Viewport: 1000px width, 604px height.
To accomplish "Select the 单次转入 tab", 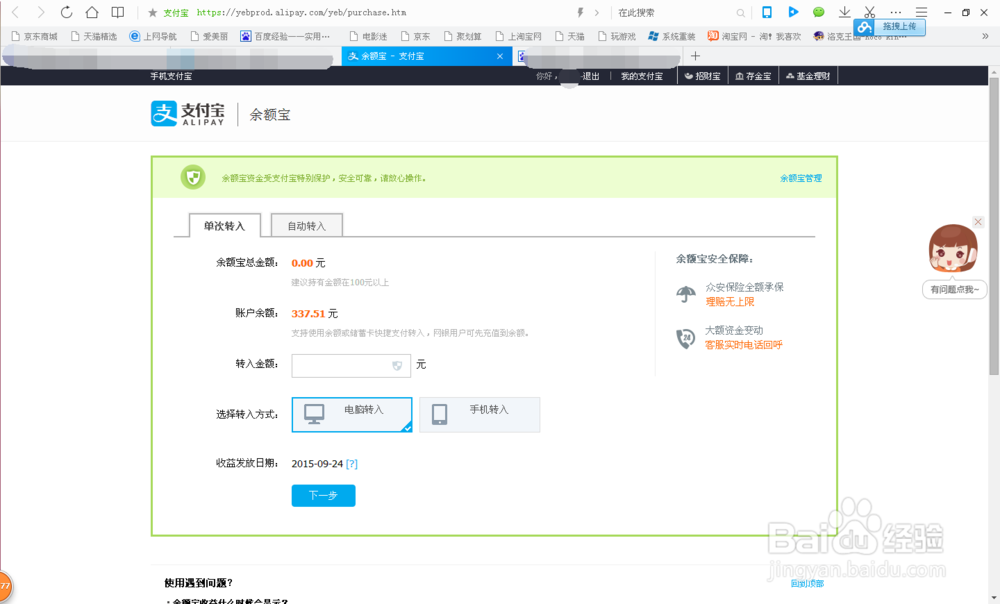I will click(224, 226).
